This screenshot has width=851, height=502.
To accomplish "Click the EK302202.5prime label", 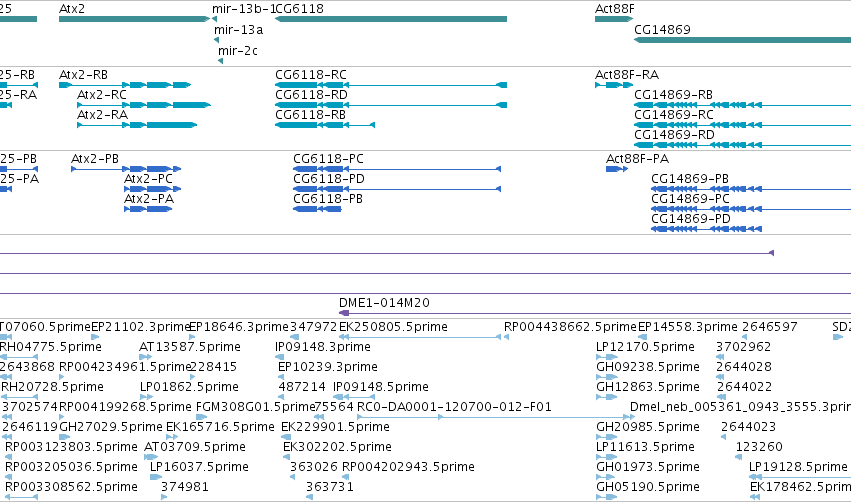I will pos(337,447).
